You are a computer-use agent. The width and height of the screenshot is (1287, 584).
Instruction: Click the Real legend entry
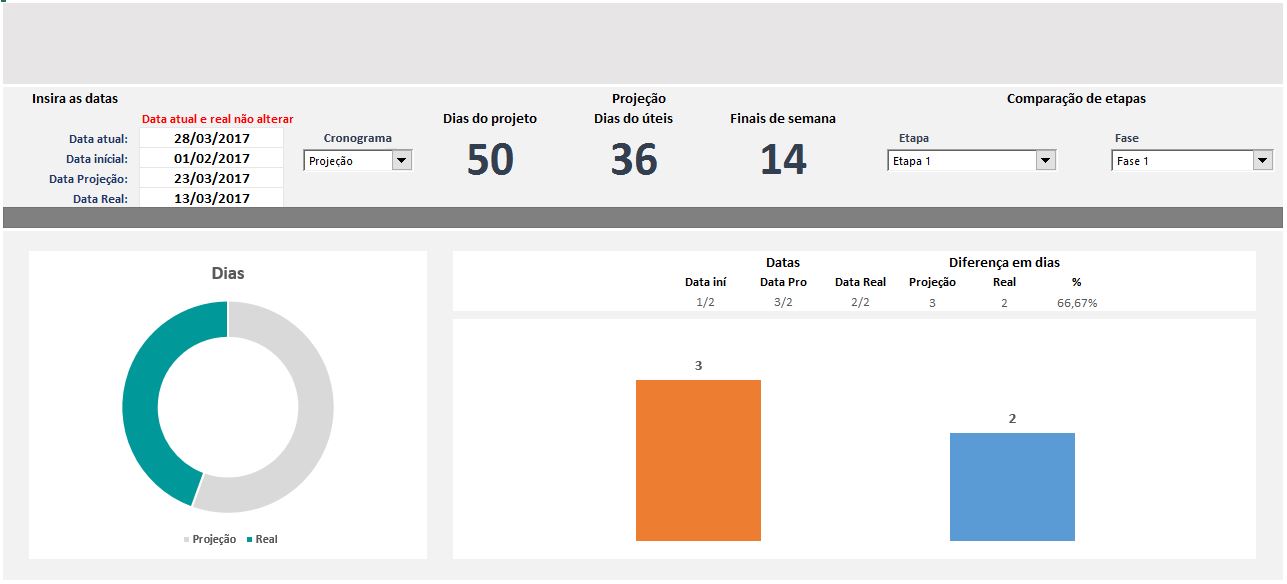[268, 538]
